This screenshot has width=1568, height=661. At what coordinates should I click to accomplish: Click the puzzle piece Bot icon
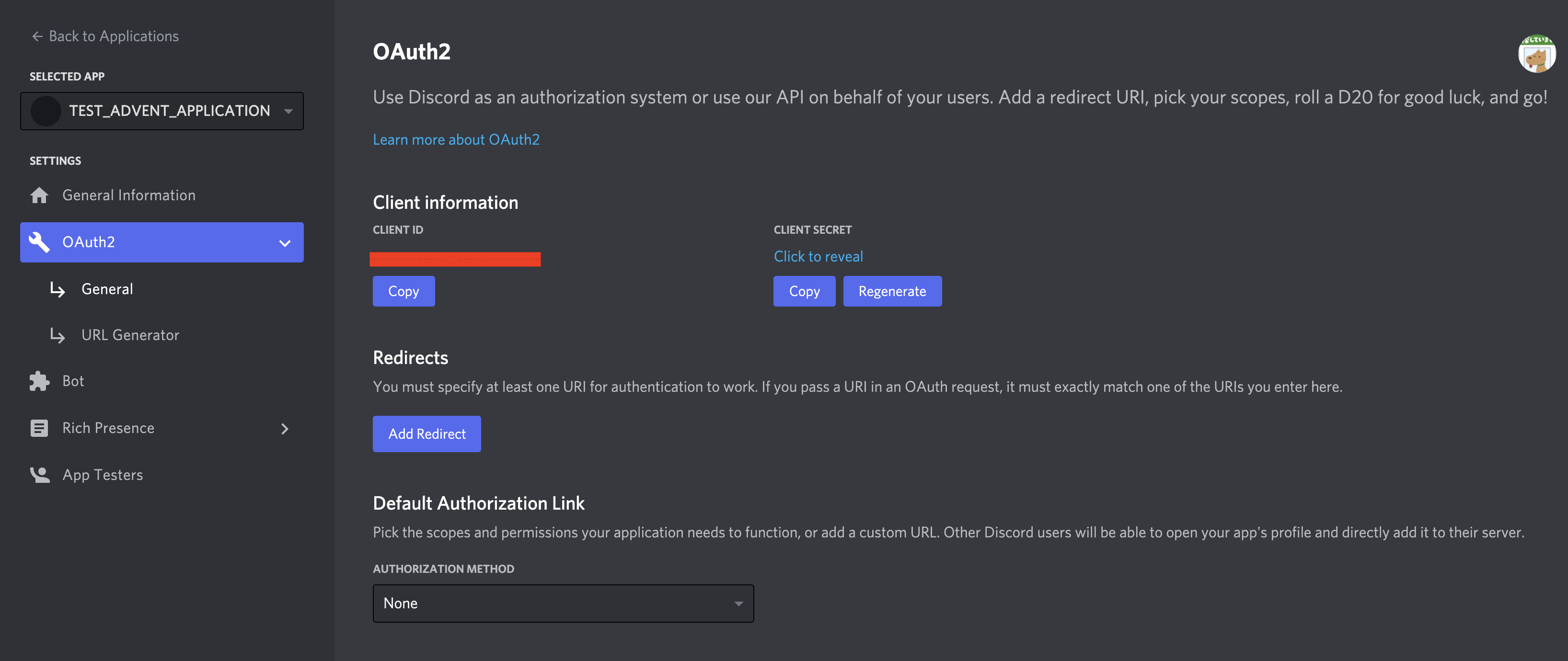click(x=40, y=381)
